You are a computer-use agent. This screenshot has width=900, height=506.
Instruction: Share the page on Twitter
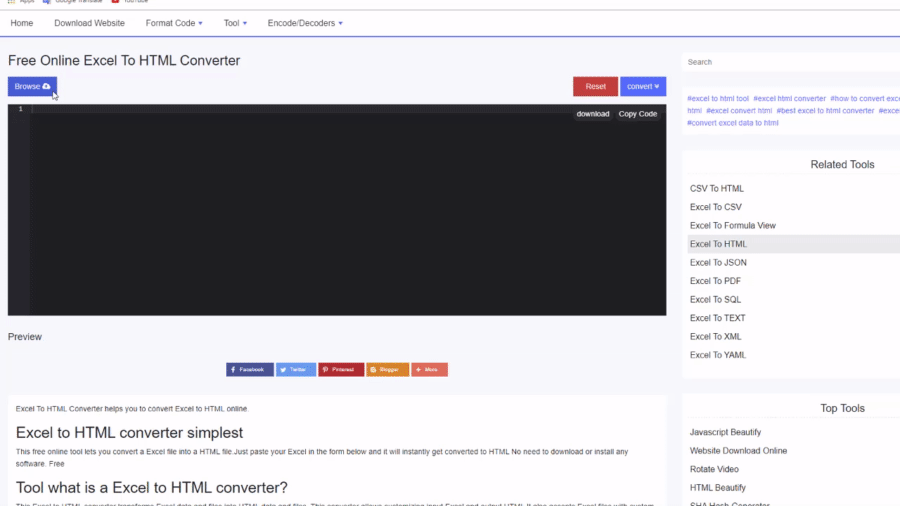point(296,370)
